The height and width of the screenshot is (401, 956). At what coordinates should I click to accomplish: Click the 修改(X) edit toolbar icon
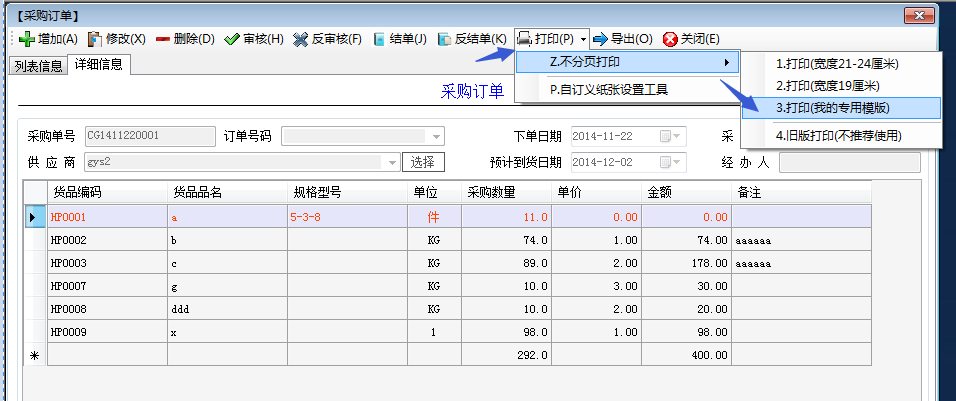(96, 39)
